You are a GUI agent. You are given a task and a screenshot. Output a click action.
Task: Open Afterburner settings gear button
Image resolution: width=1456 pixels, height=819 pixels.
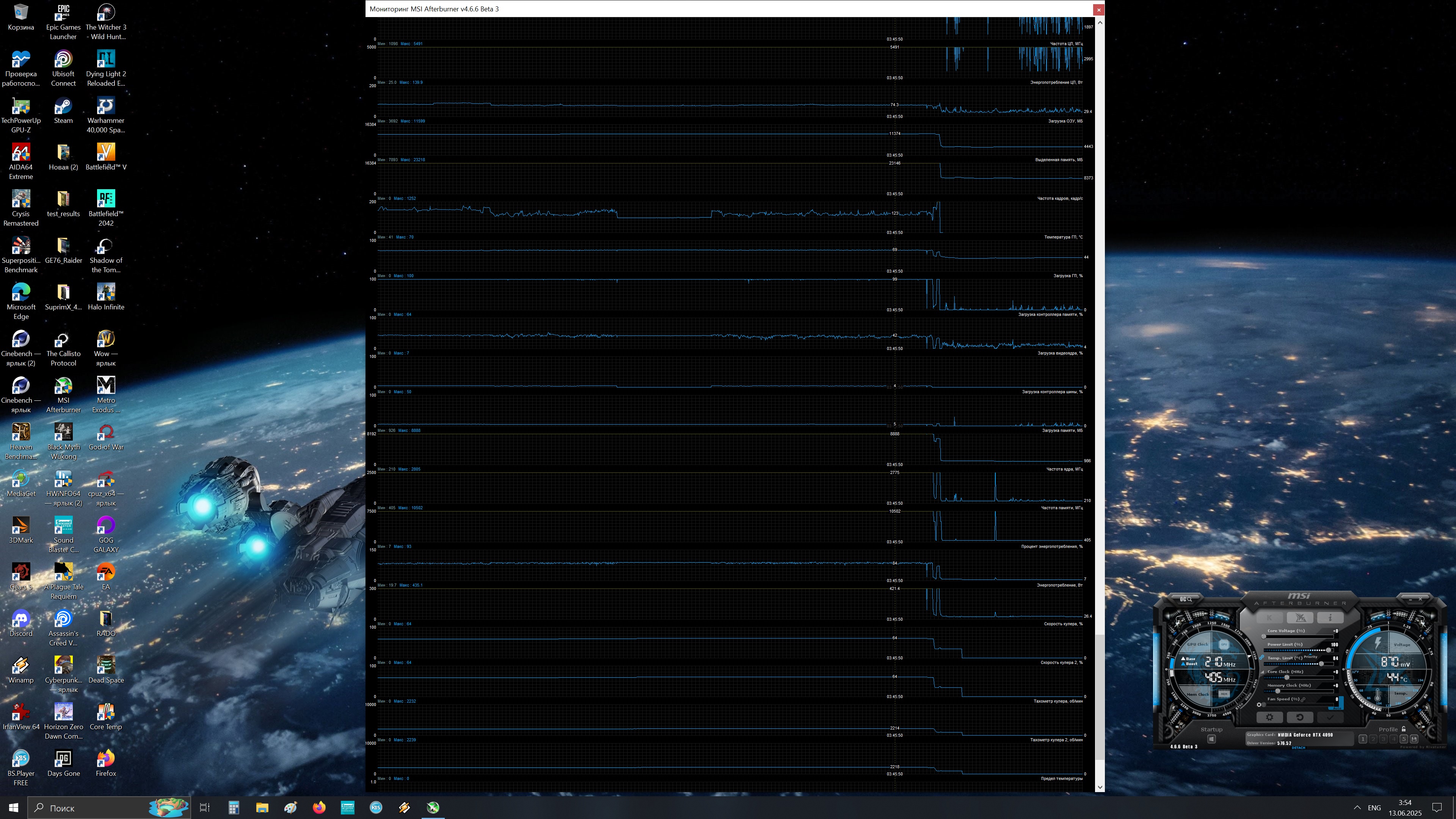[1269, 717]
